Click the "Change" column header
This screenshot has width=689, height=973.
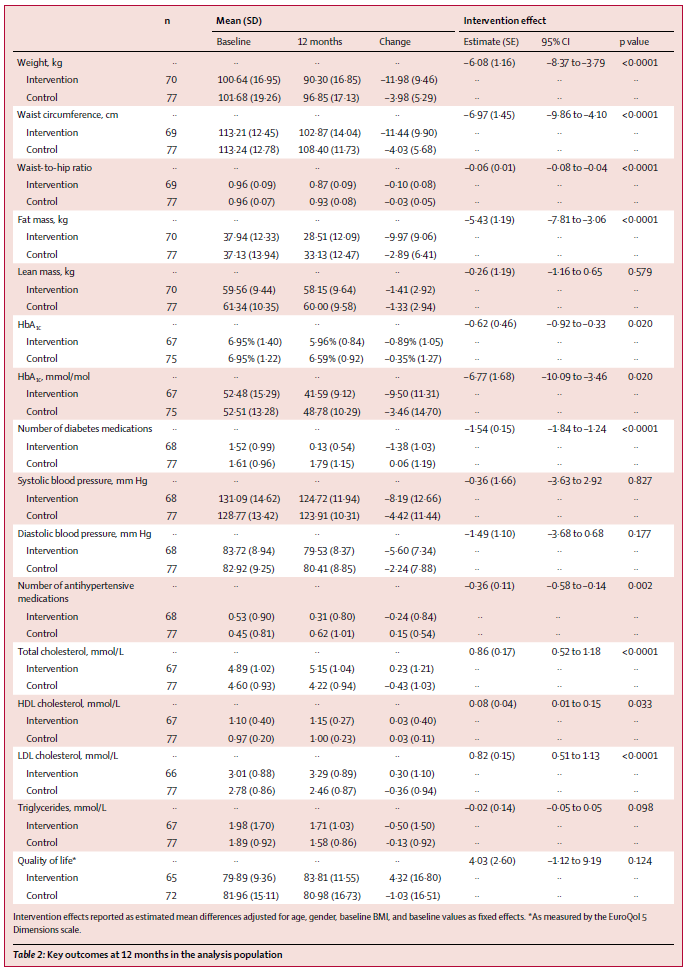(x=395, y=42)
